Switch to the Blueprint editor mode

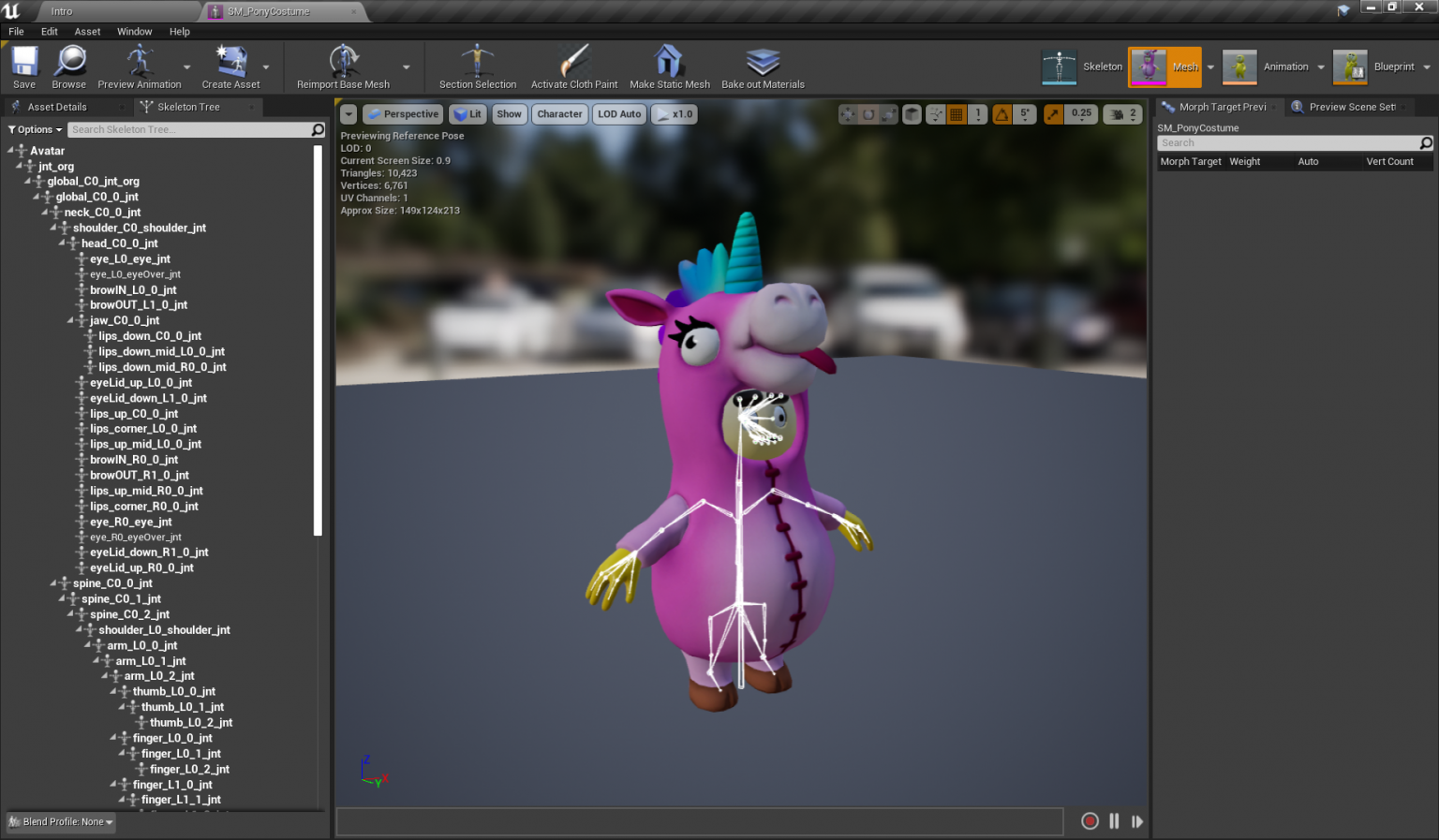pyautogui.click(x=1374, y=67)
